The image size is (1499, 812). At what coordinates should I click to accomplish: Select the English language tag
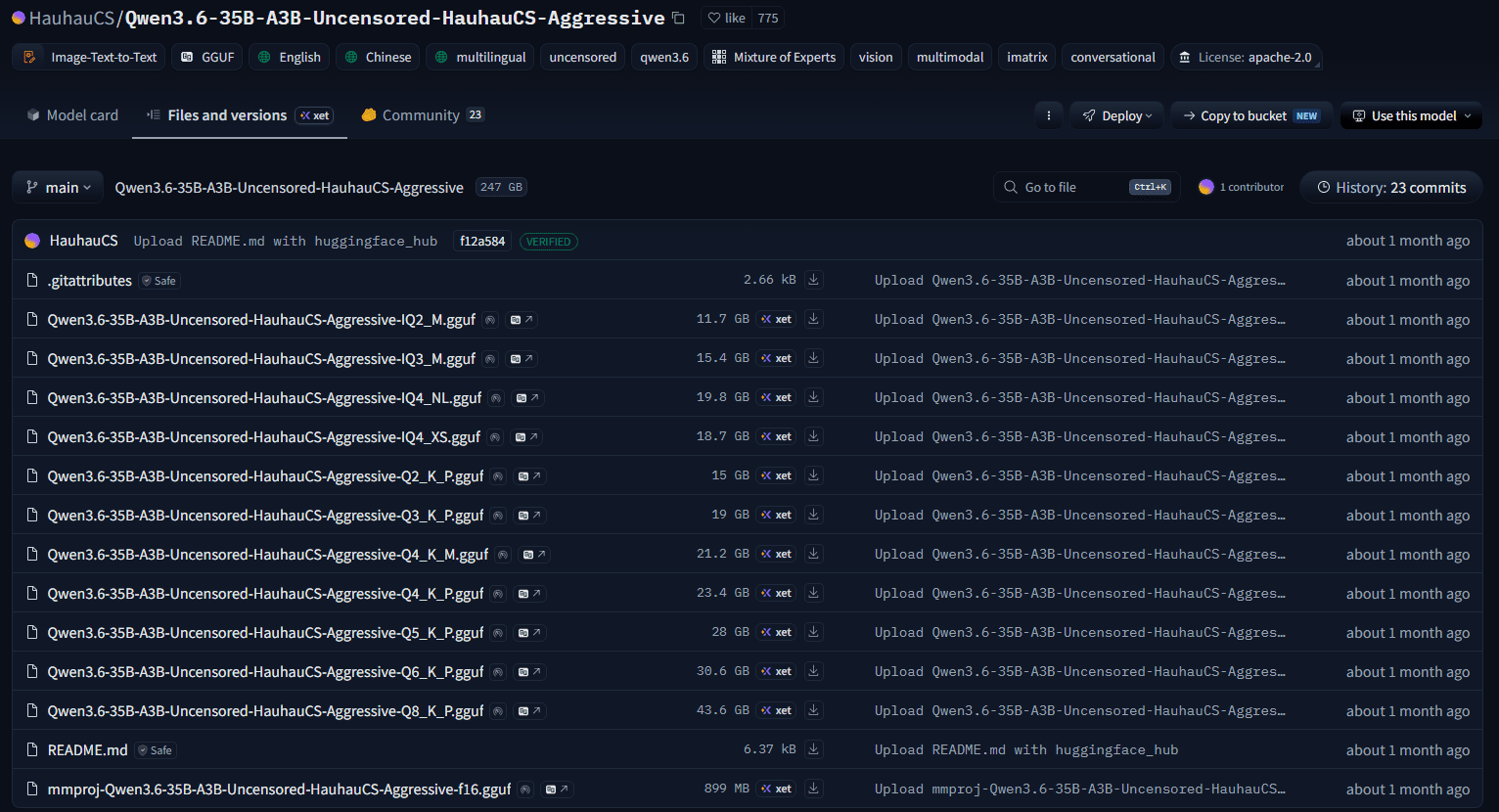click(290, 57)
